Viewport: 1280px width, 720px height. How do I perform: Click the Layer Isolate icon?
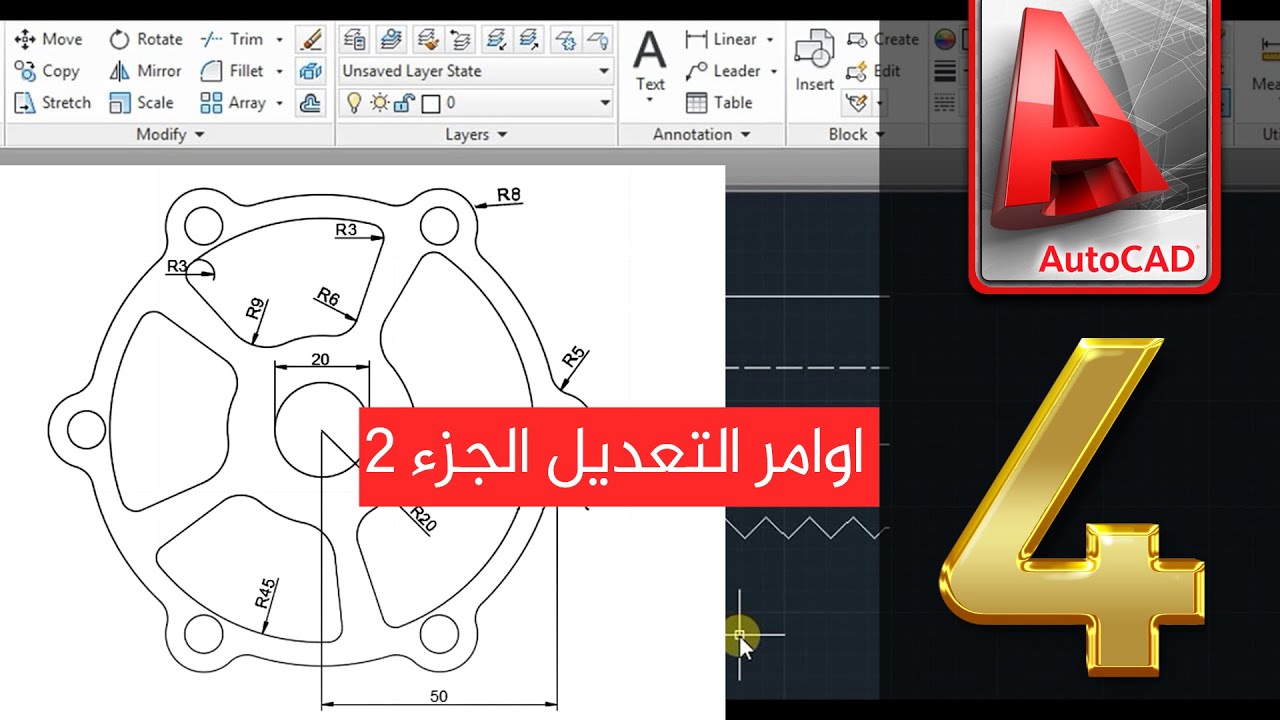coord(495,39)
